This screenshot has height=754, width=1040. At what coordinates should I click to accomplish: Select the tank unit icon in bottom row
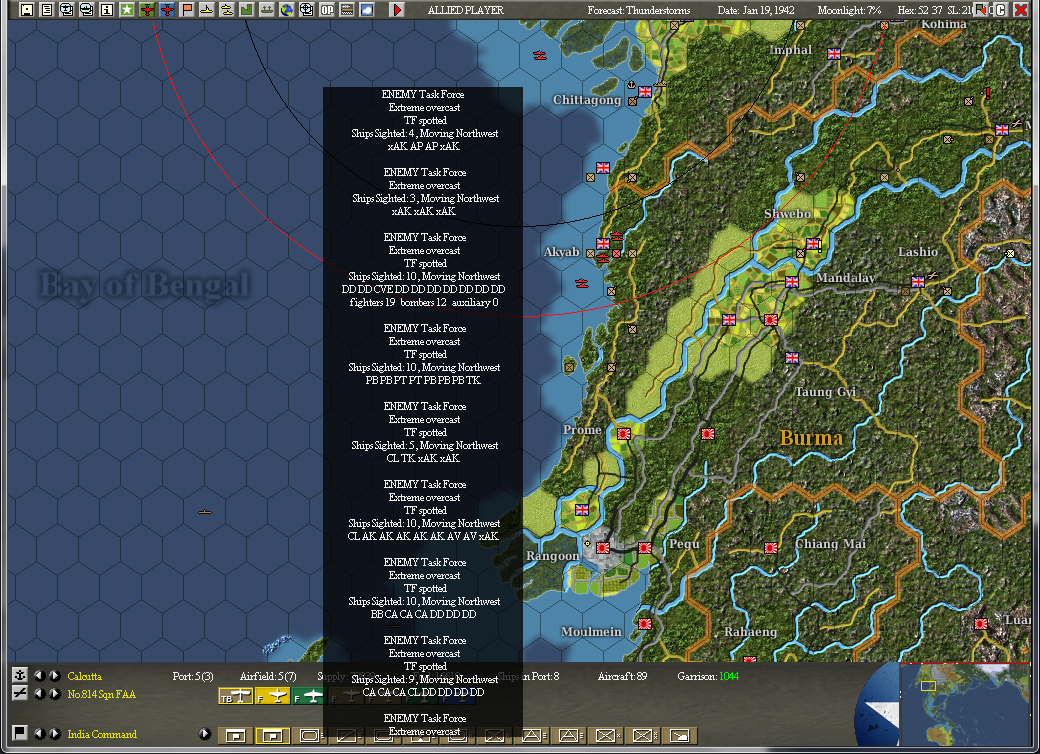[x=309, y=735]
